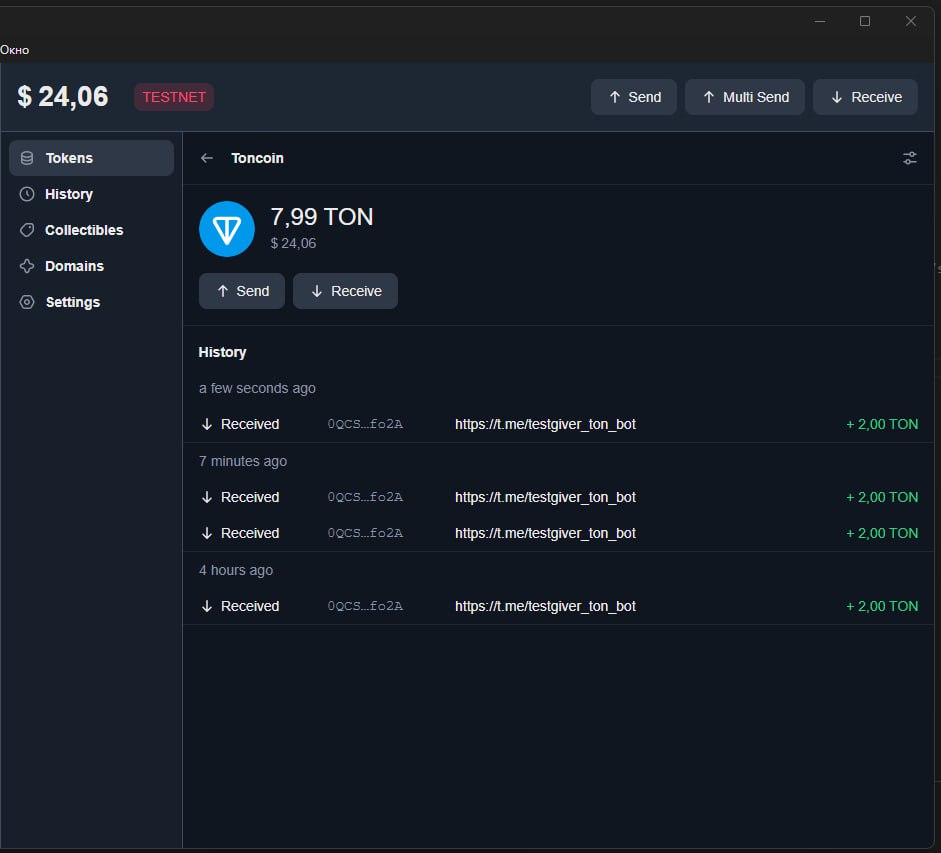
Task: Open the transaction received a few seconds ago
Action: click(x=558, y=424)
